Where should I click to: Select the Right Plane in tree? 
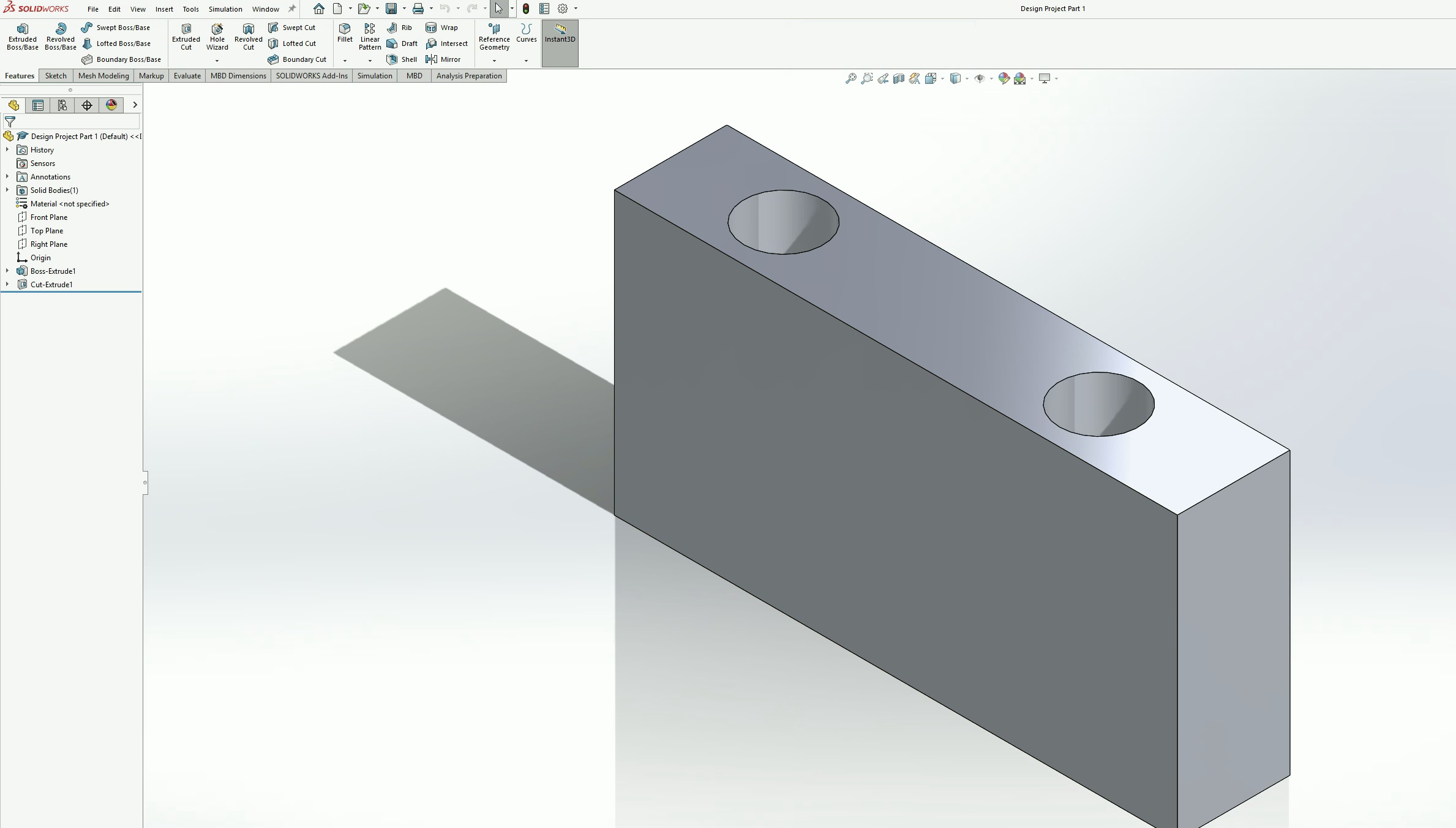click(x=42, y=244)
